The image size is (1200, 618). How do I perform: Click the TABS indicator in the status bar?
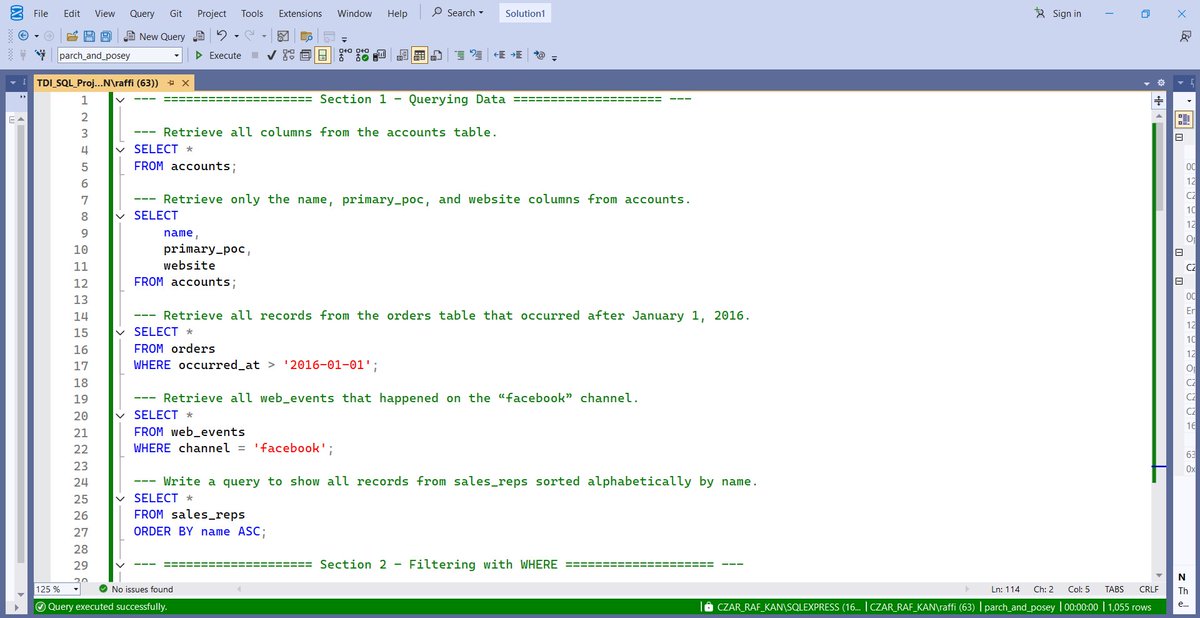pyautogui.click(x=1113, y=590)
